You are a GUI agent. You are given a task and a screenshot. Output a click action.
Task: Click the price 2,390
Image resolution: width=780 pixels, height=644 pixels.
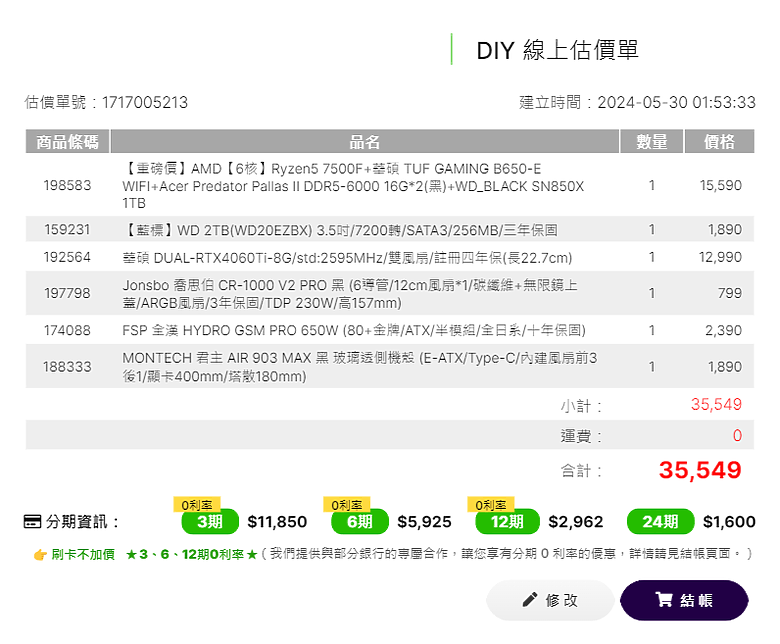pyautogui.click(x=723, y=330)
